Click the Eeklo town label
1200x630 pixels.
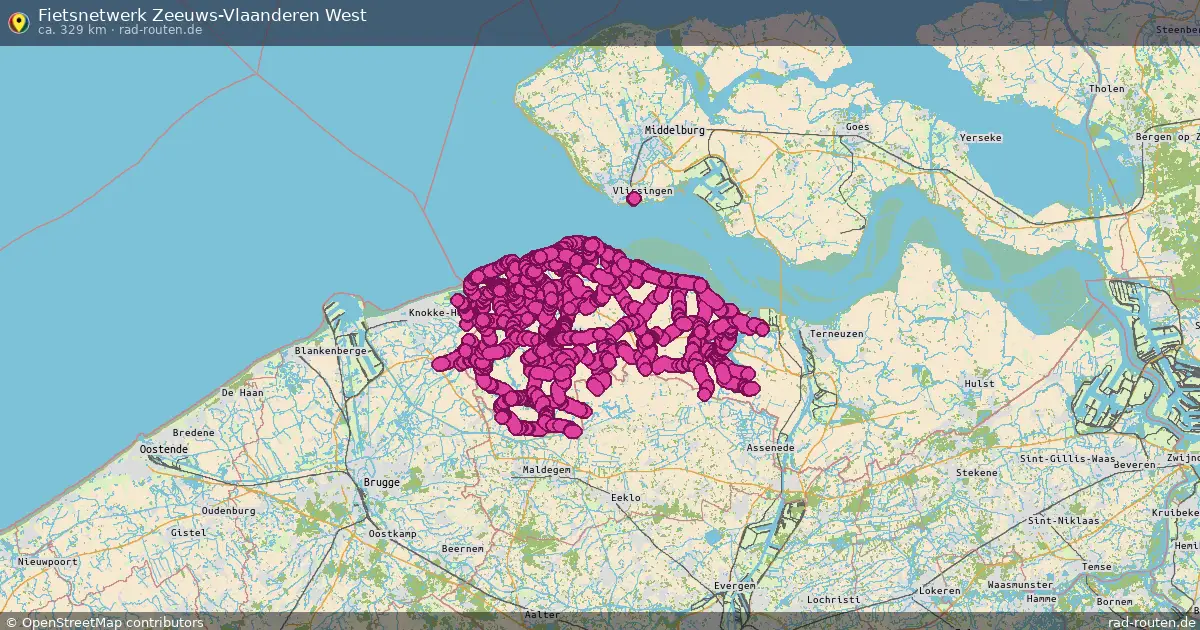click(x=625, y=497)
